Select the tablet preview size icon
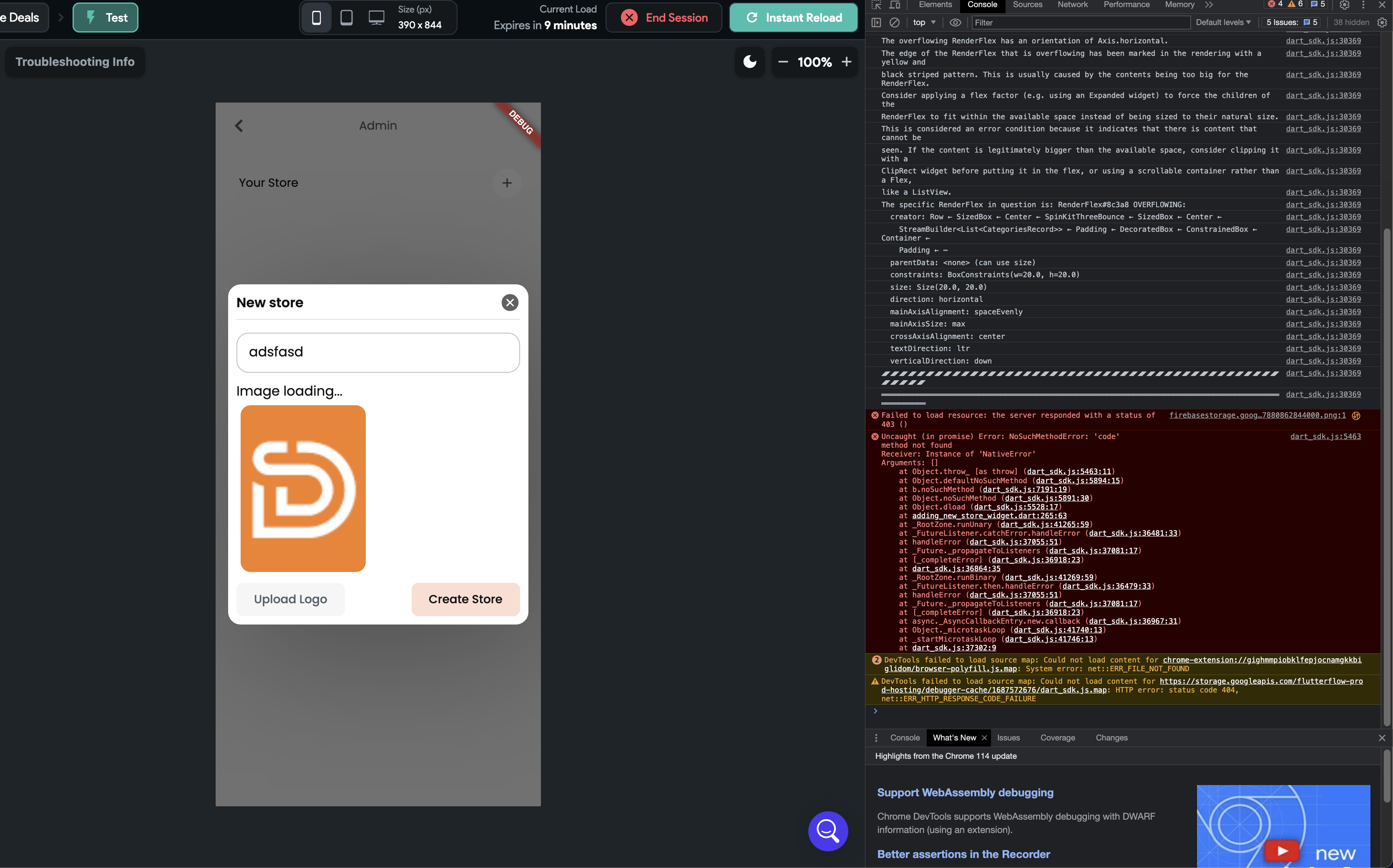 tap(346, 17)
